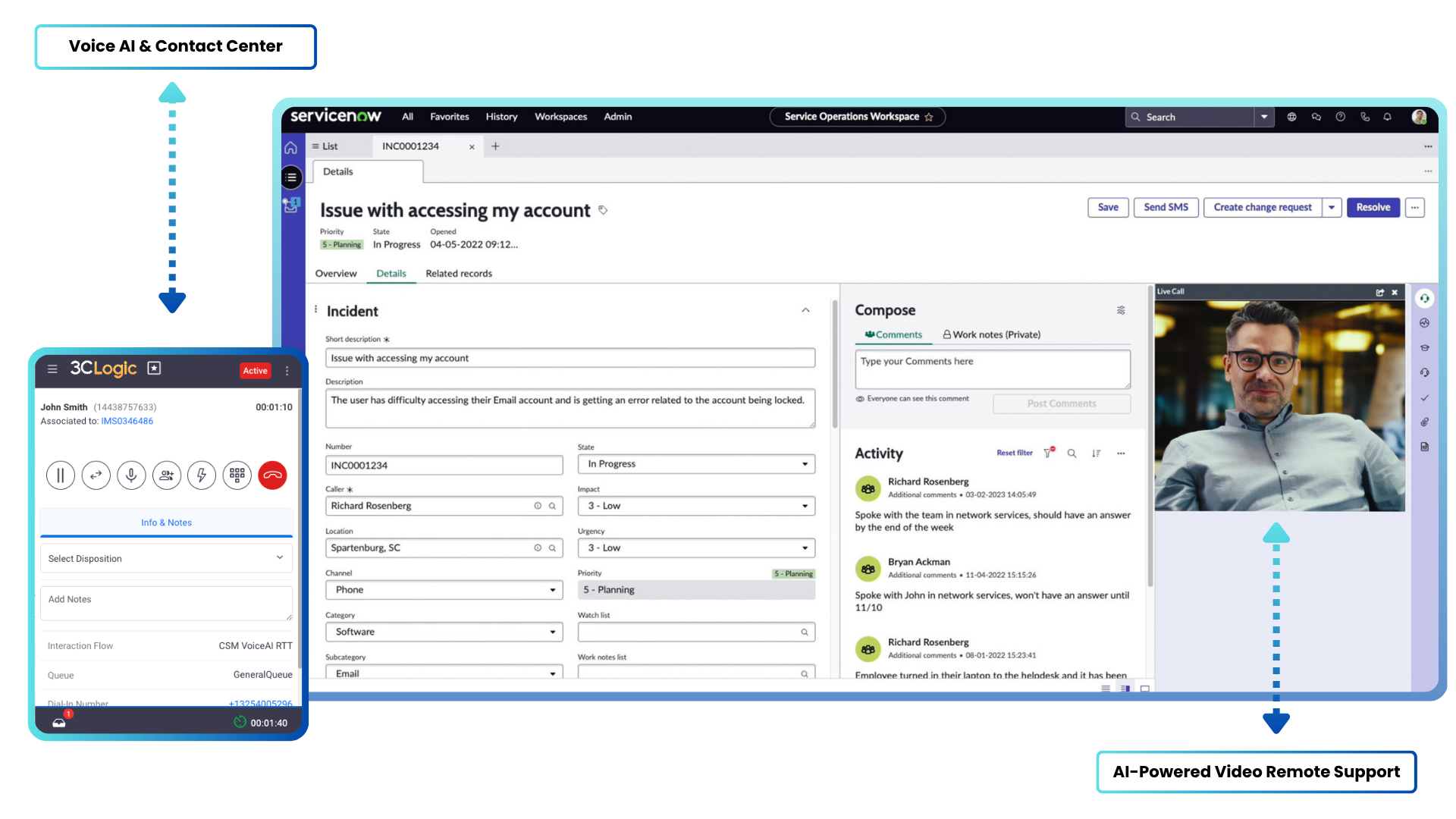Open the Urgency dropdown

pos(696,548)
